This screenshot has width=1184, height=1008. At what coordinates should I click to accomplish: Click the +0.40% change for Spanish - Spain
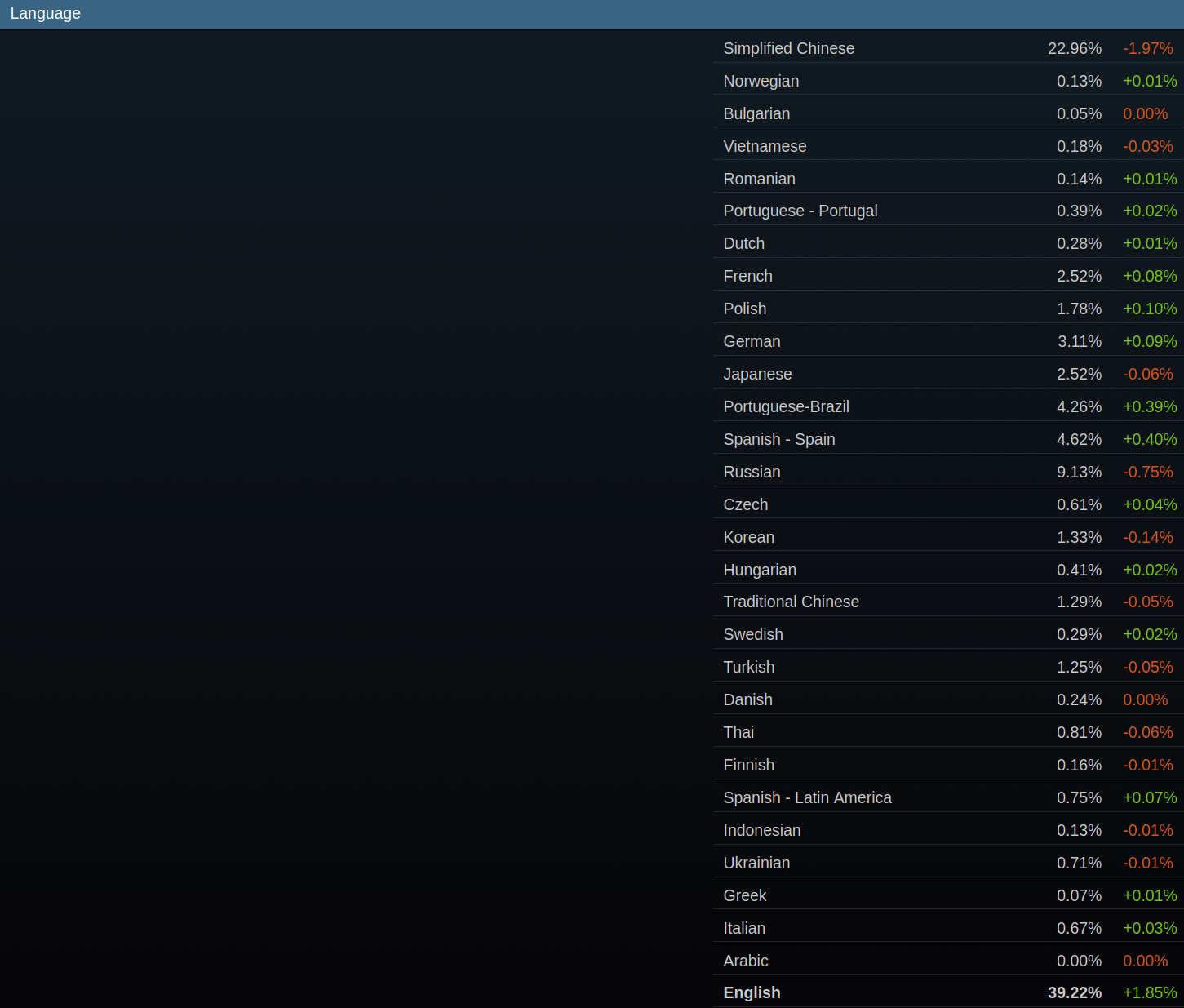(1150, 439)
